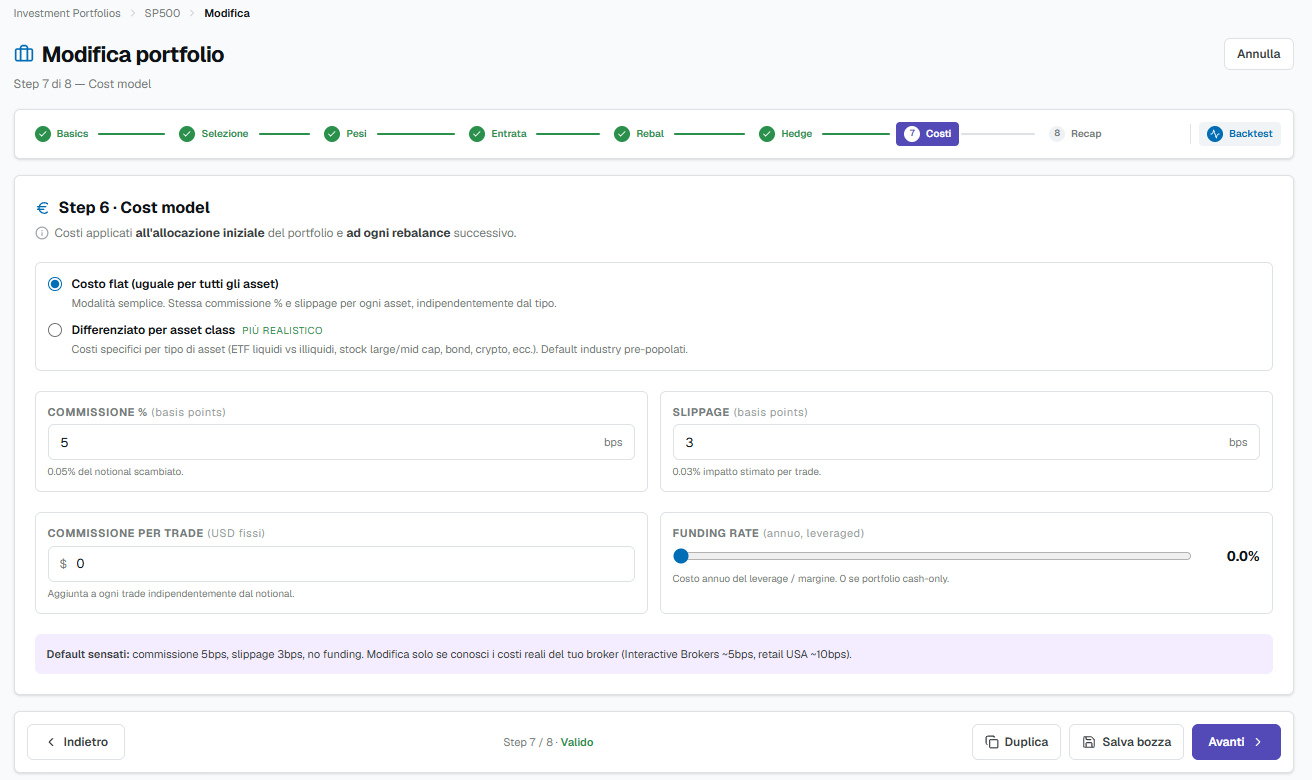Jump to the Rebal step
1312x780 pixels.
coord(639,133)
